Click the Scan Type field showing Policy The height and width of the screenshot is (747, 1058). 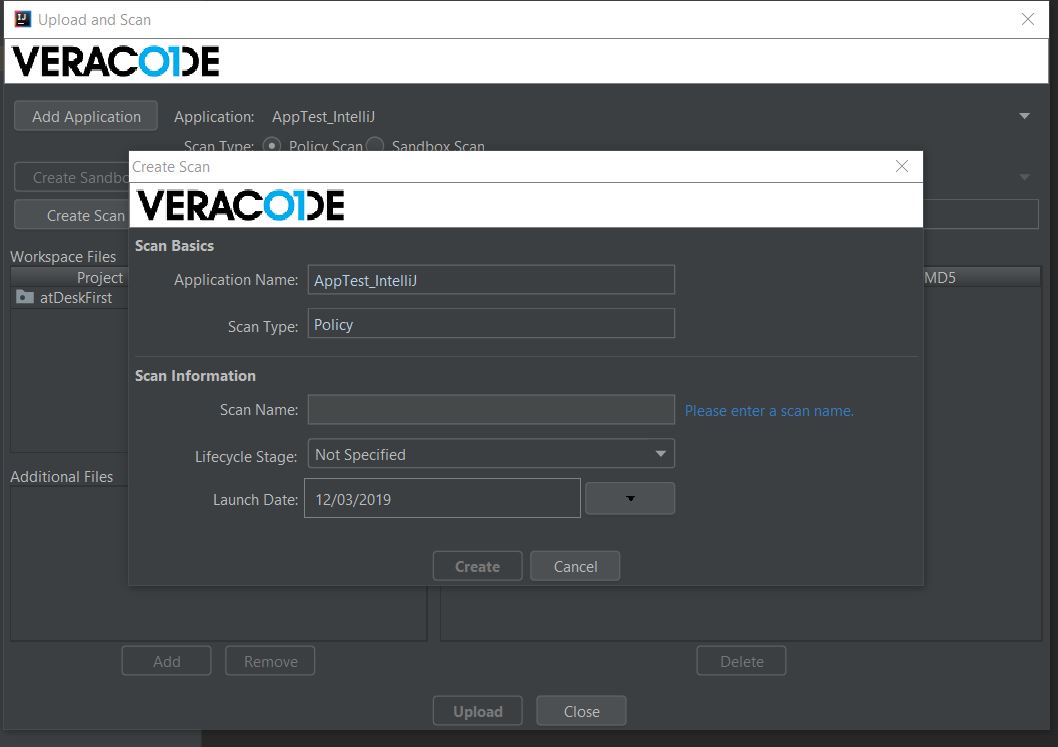[491, 324]
